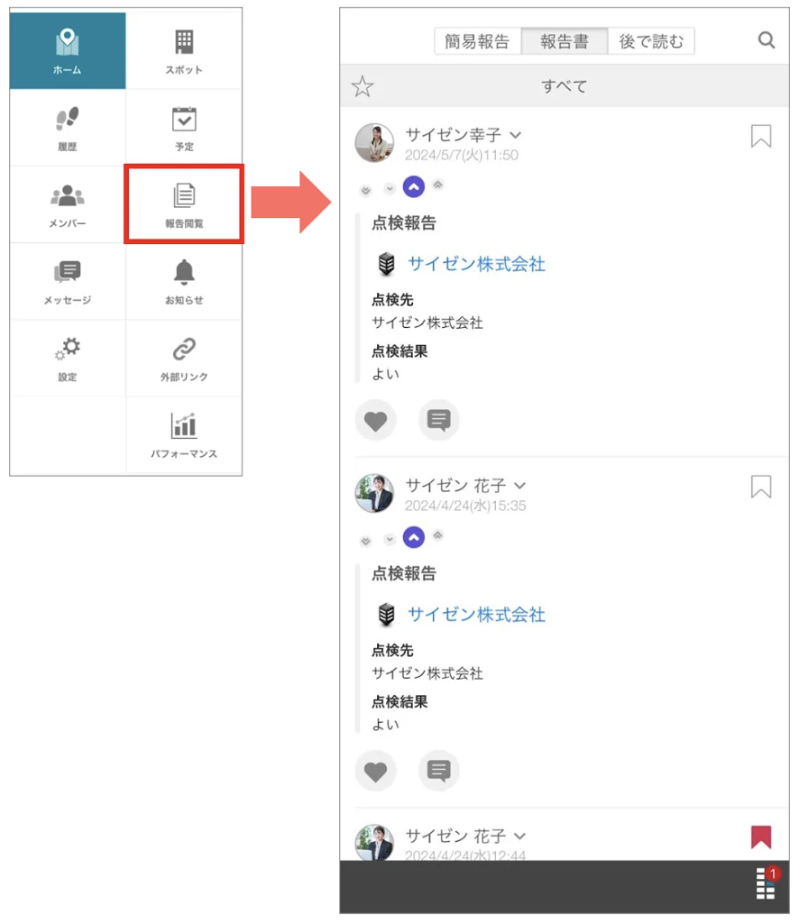Open the 外部リンク external link tile

coord(184,358)
